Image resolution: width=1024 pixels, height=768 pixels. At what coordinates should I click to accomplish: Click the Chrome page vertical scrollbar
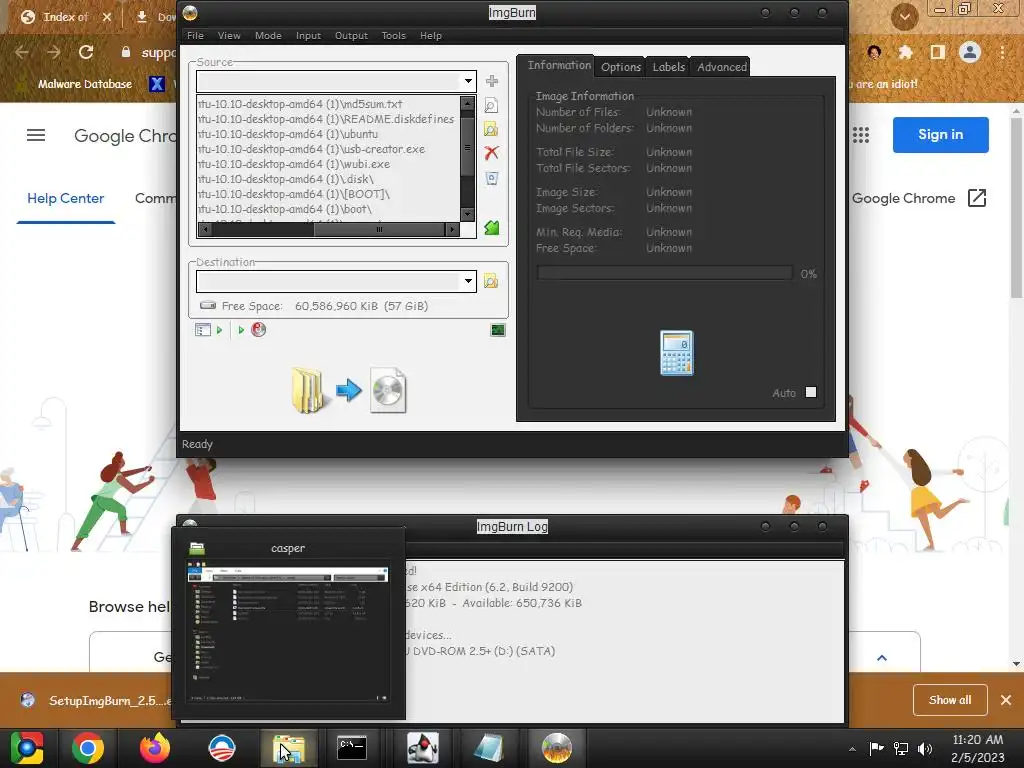click(x=1016, y=209)
